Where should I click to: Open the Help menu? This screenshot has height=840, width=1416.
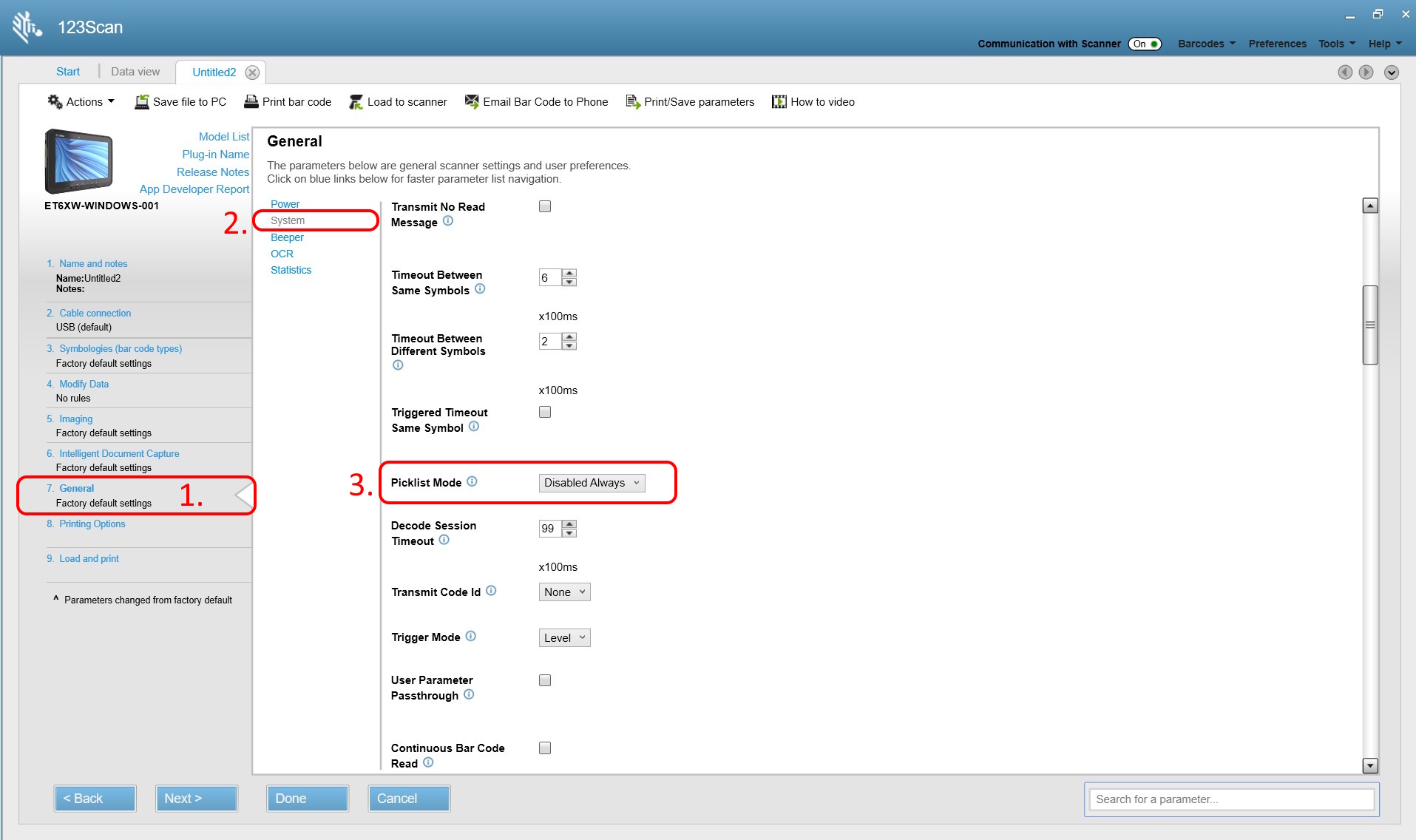[x=1385, y=44]
